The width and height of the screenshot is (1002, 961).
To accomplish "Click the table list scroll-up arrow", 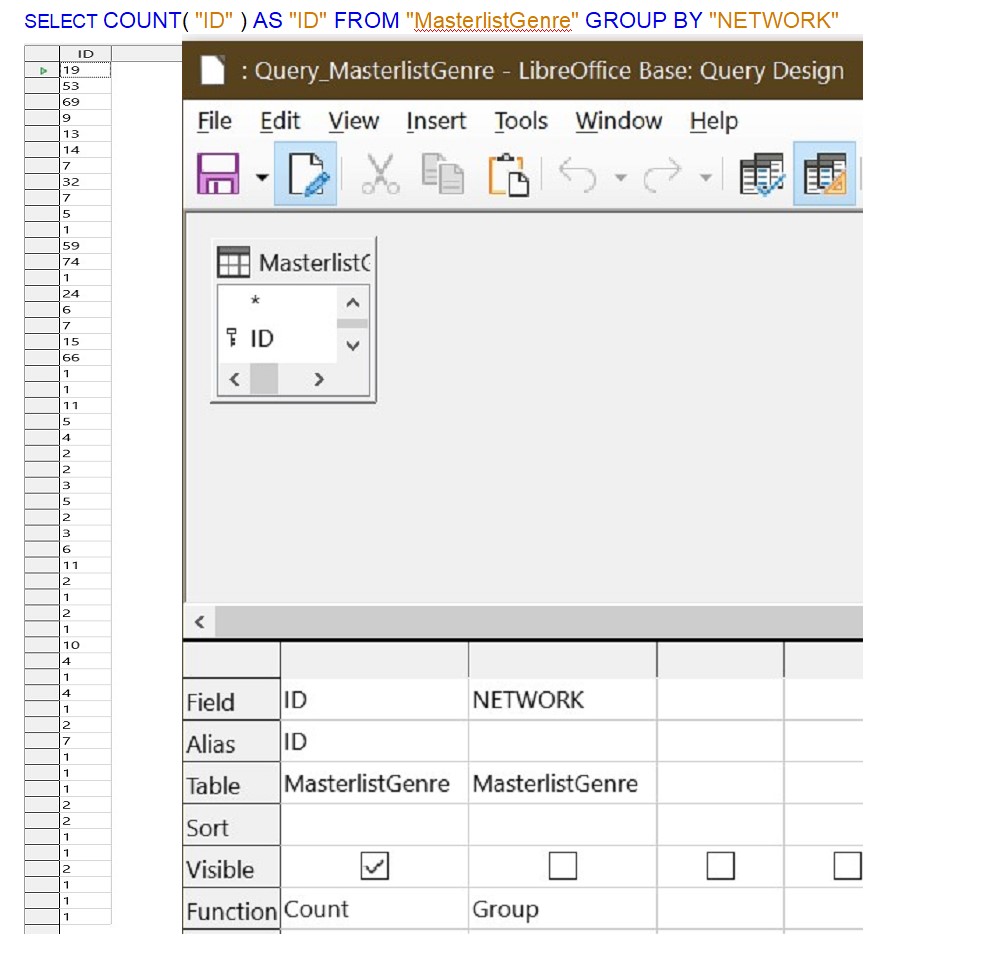I will click(x=353, y=302).
